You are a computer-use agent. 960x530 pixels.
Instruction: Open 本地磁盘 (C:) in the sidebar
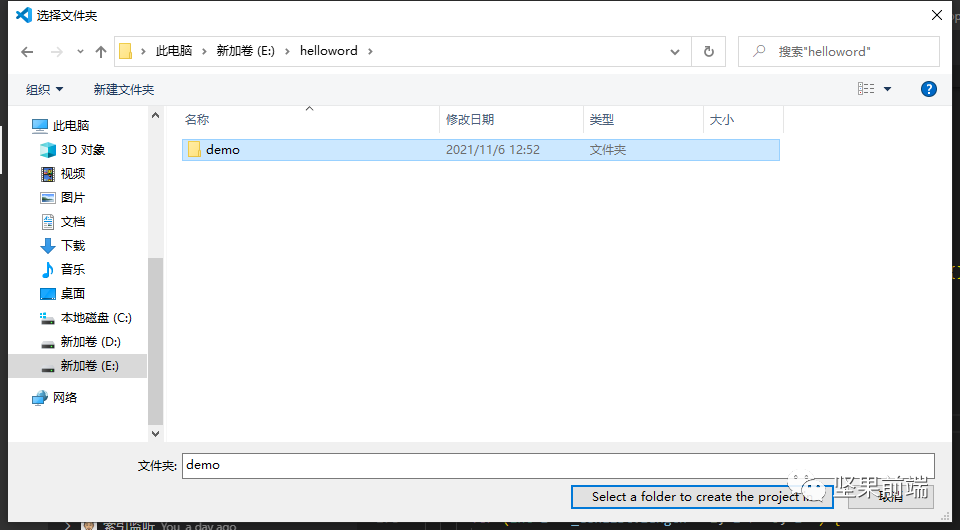pos(96,318)
